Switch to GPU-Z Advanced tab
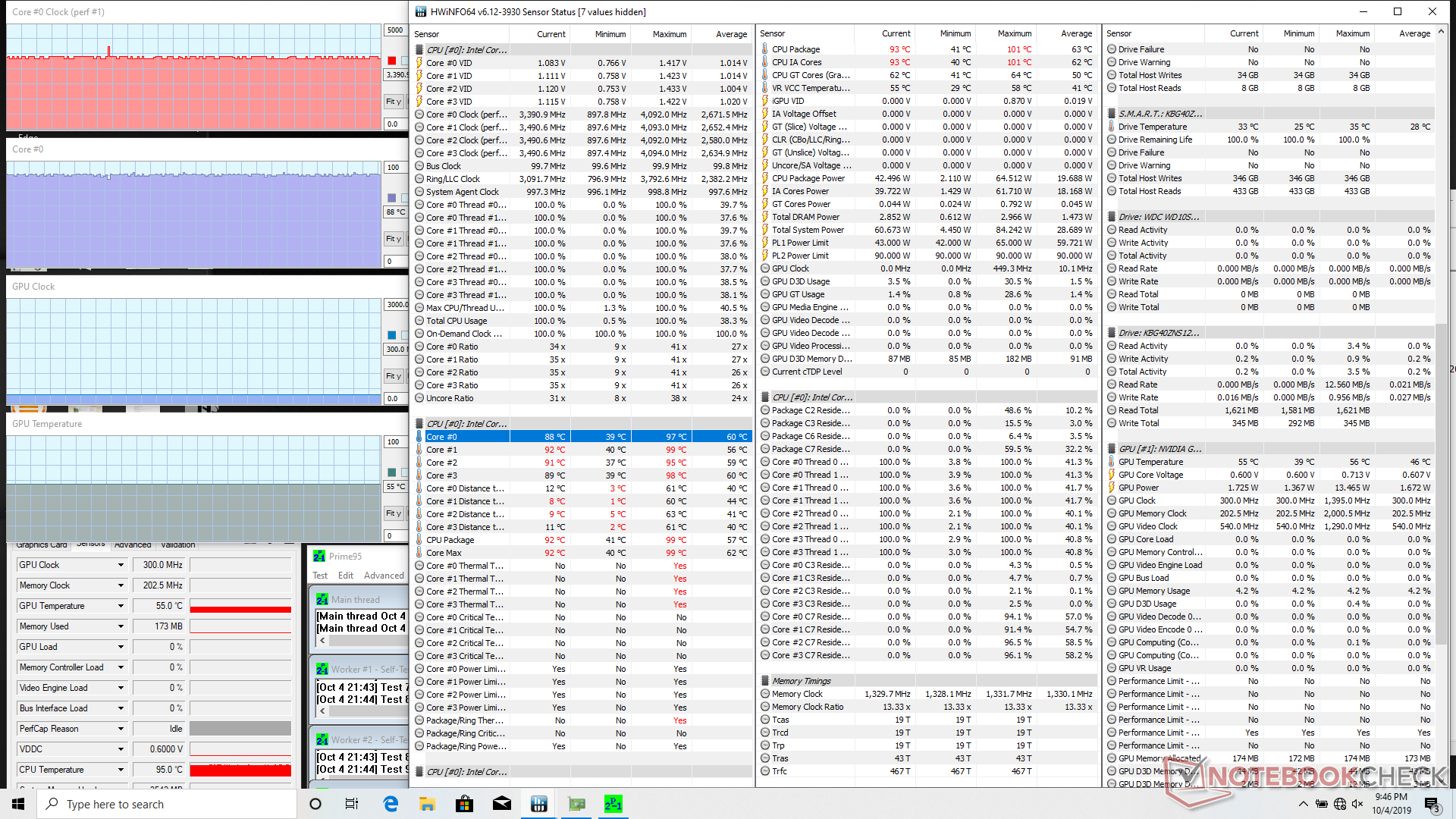 click(133, 544)
